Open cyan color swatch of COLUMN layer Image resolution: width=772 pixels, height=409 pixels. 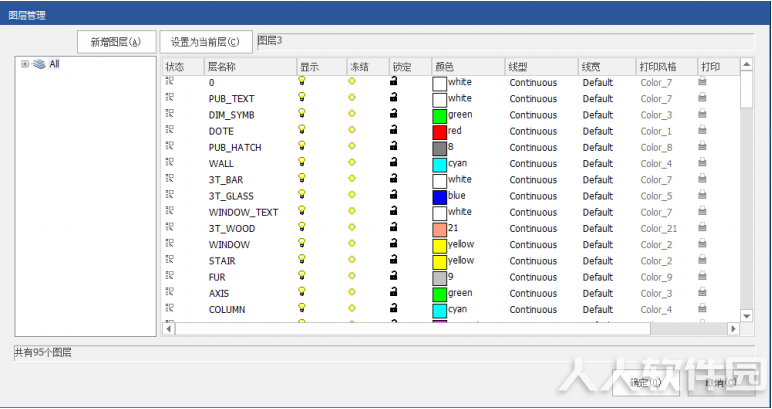point(440,312)
